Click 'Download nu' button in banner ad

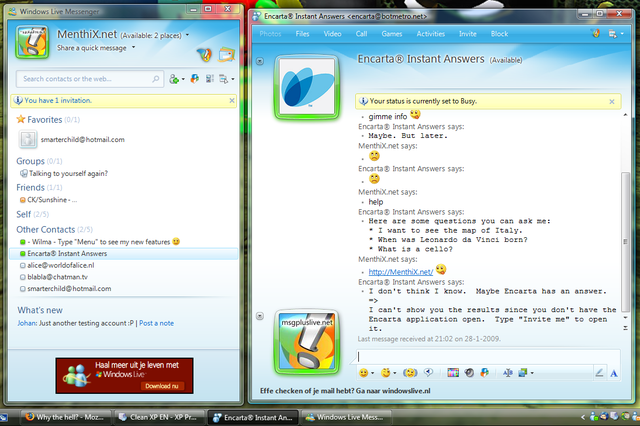[162, 386]
